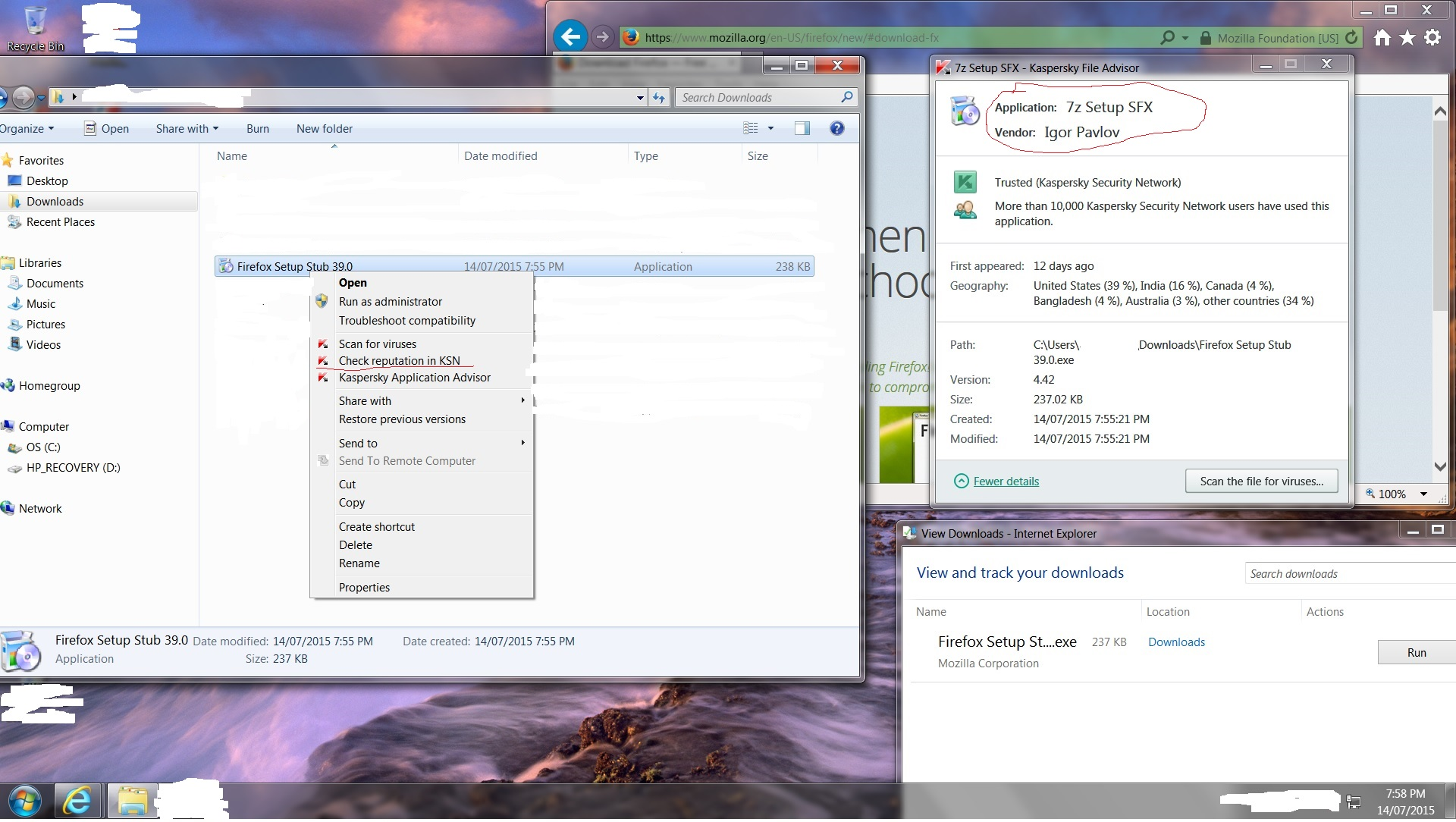Click the Favorites star icon in the browser
1456x822 pixels.
(x=1407, y=37)
